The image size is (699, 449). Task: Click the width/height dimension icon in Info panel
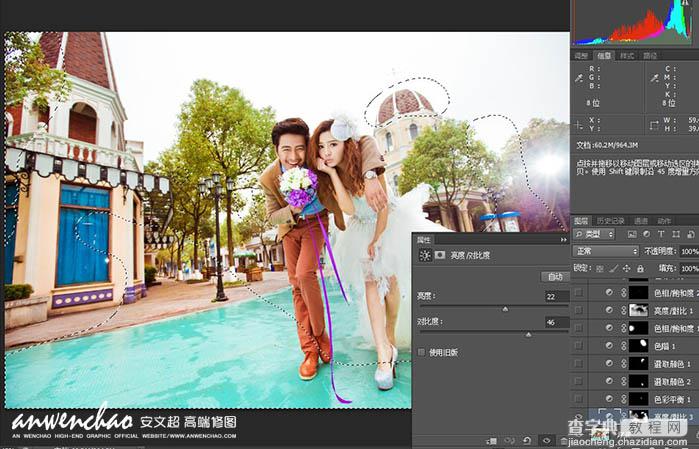click(655, 125)
